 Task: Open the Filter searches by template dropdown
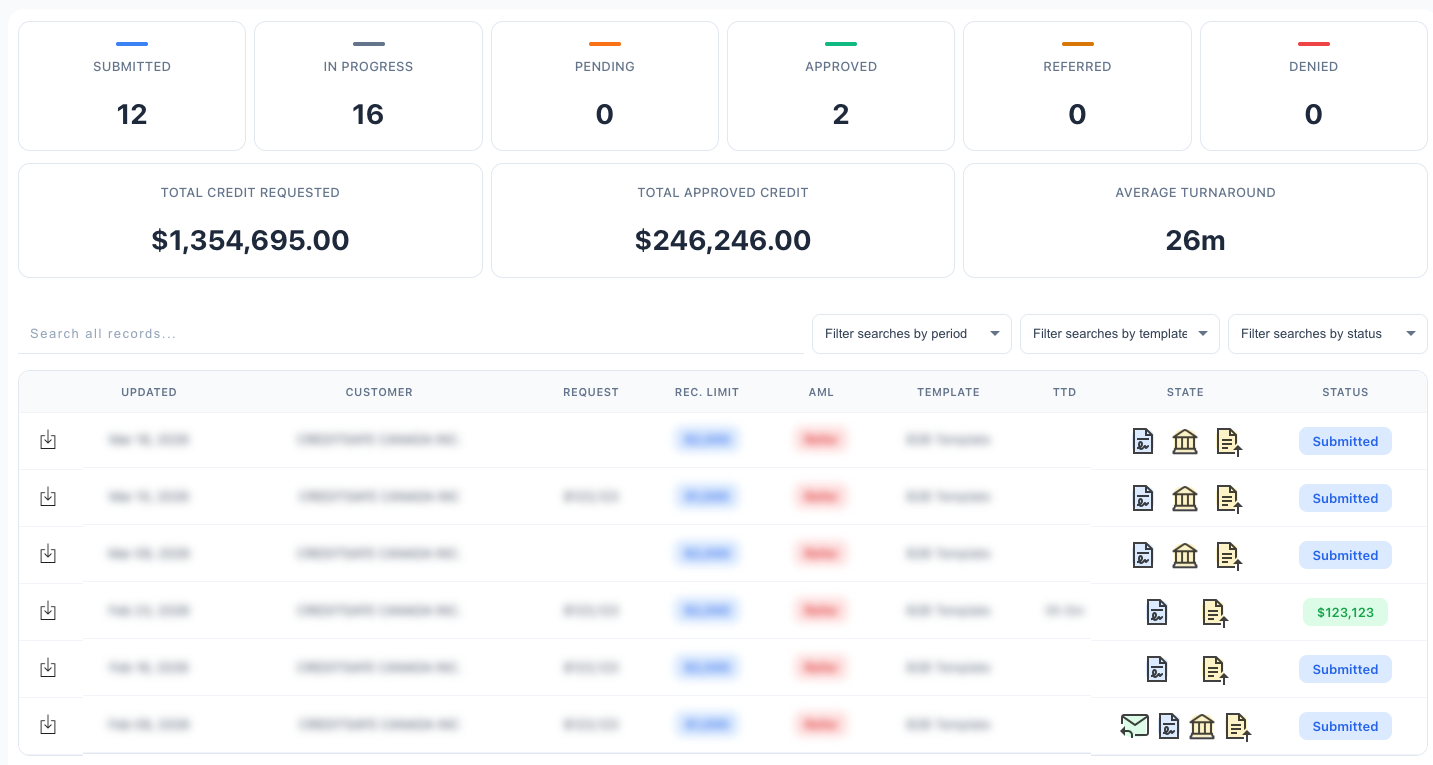point(1119,334)
